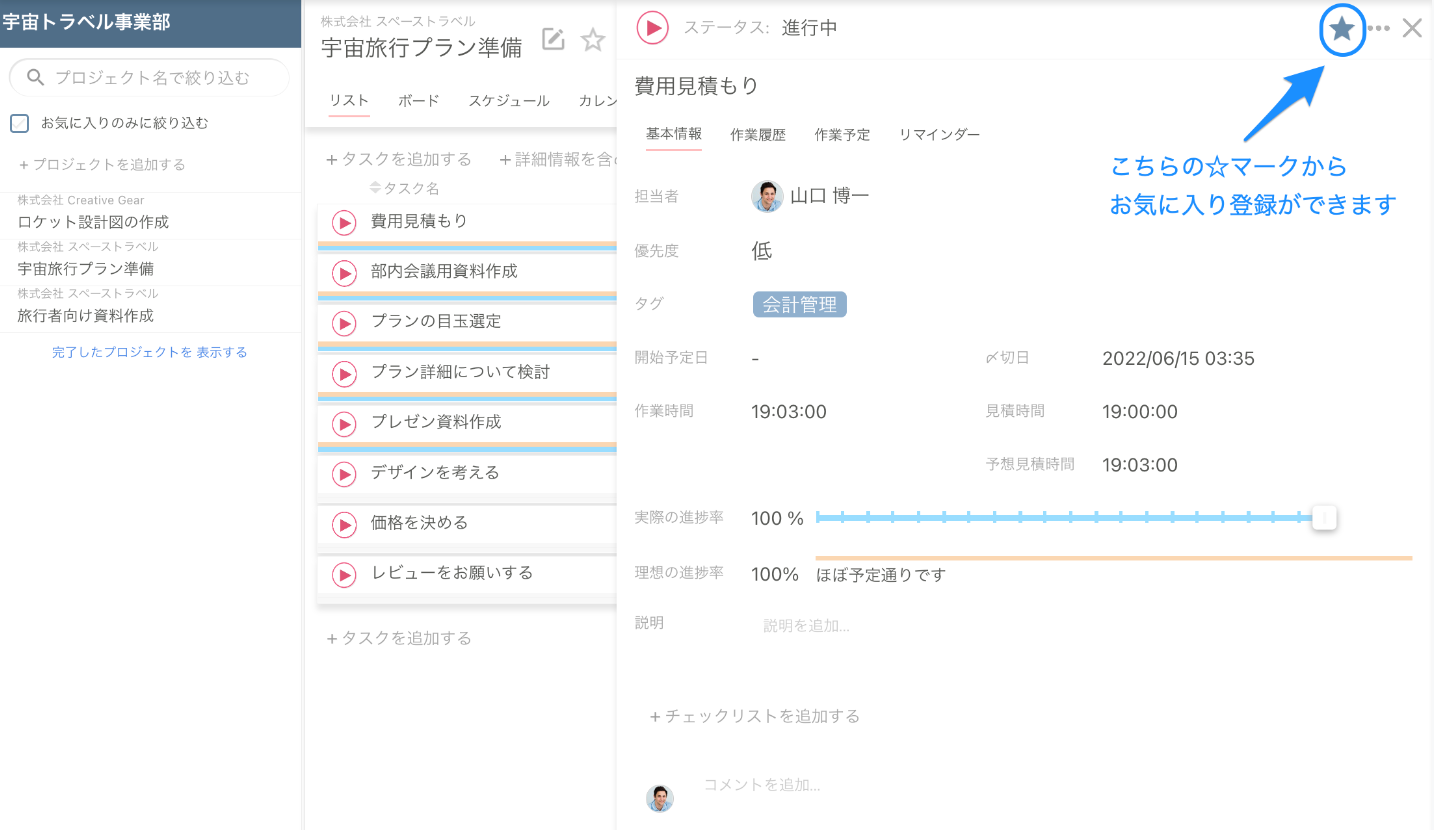The image size is (1434, 830).
Task: Switch to the ボード tab
Action: coord(418,100)
